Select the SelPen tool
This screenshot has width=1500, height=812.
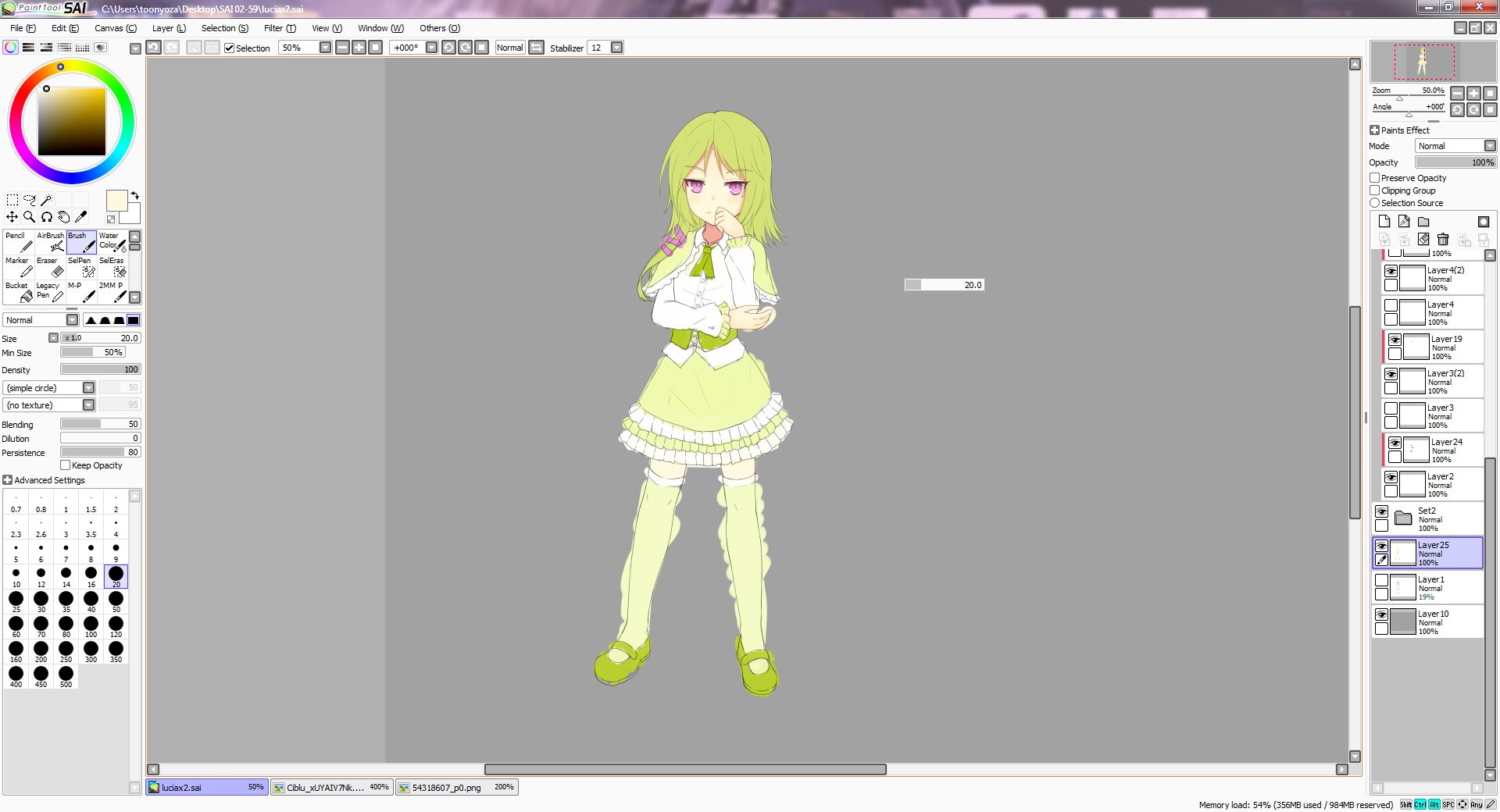(81, 267)
